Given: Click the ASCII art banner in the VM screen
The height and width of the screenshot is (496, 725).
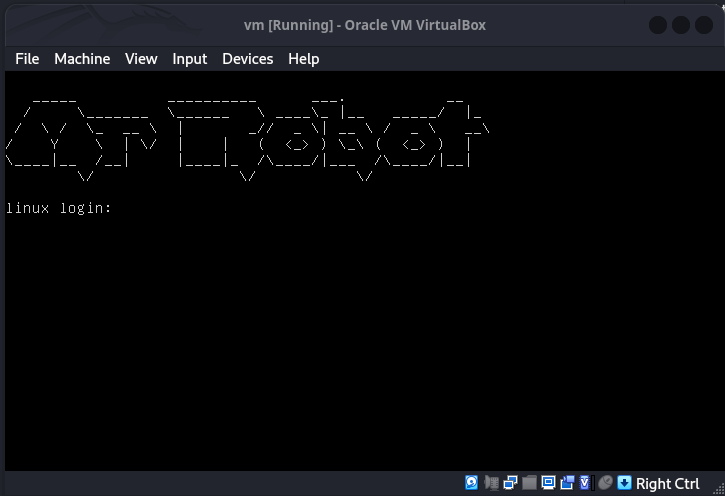Looking at the screenshot, I should pyautogui.click(x=247, y=139).
